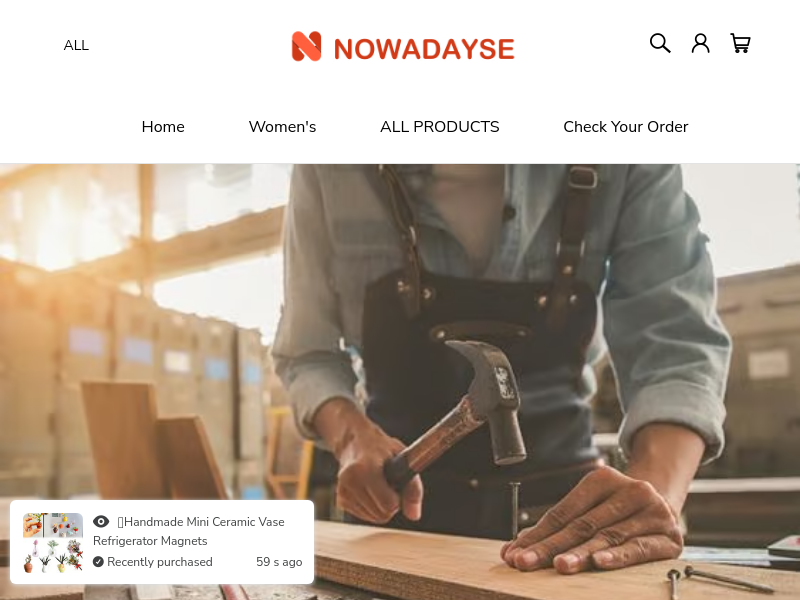Click the 59 s ago timestamp
Viewport: 800px width, 600px height.
click(279, 562)
